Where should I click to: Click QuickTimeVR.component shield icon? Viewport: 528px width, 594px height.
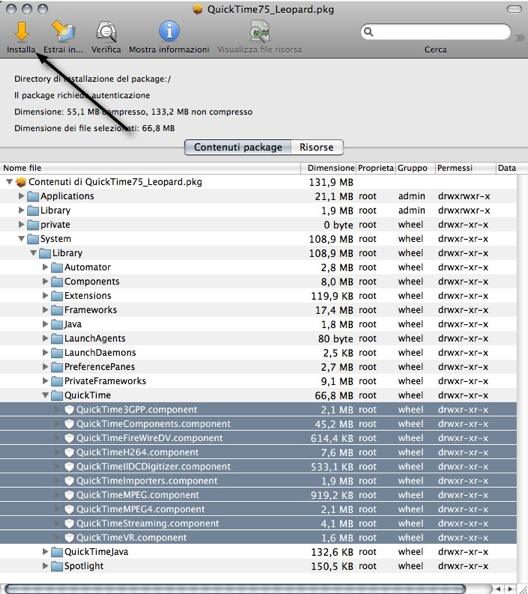point(69,538)
